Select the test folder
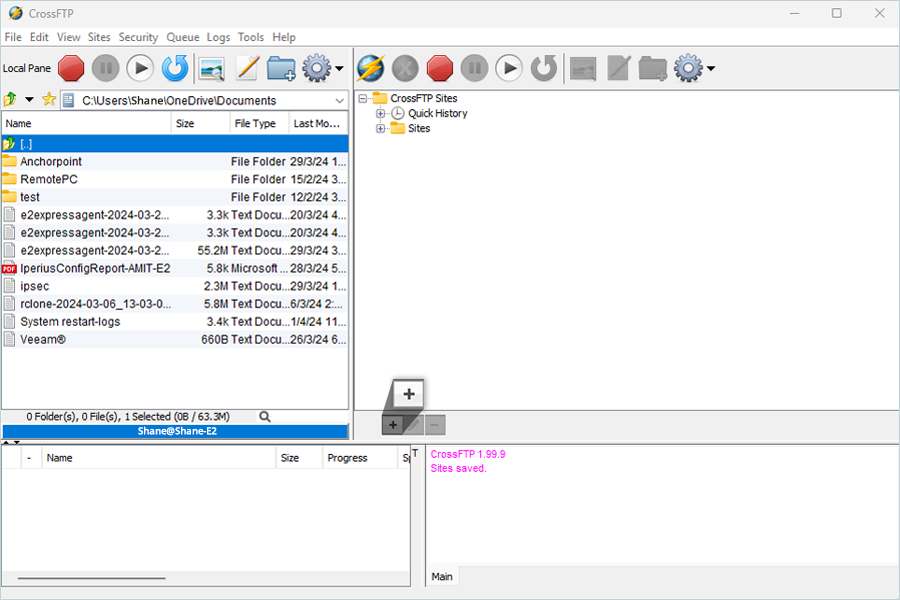The height and width of the screenshot is (600, 900). (175, 197)
